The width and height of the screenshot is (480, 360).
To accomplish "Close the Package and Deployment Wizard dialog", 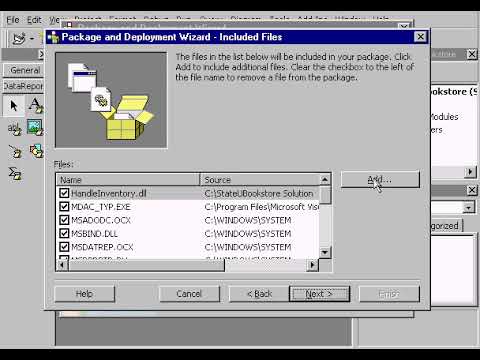I will [420, 37].
